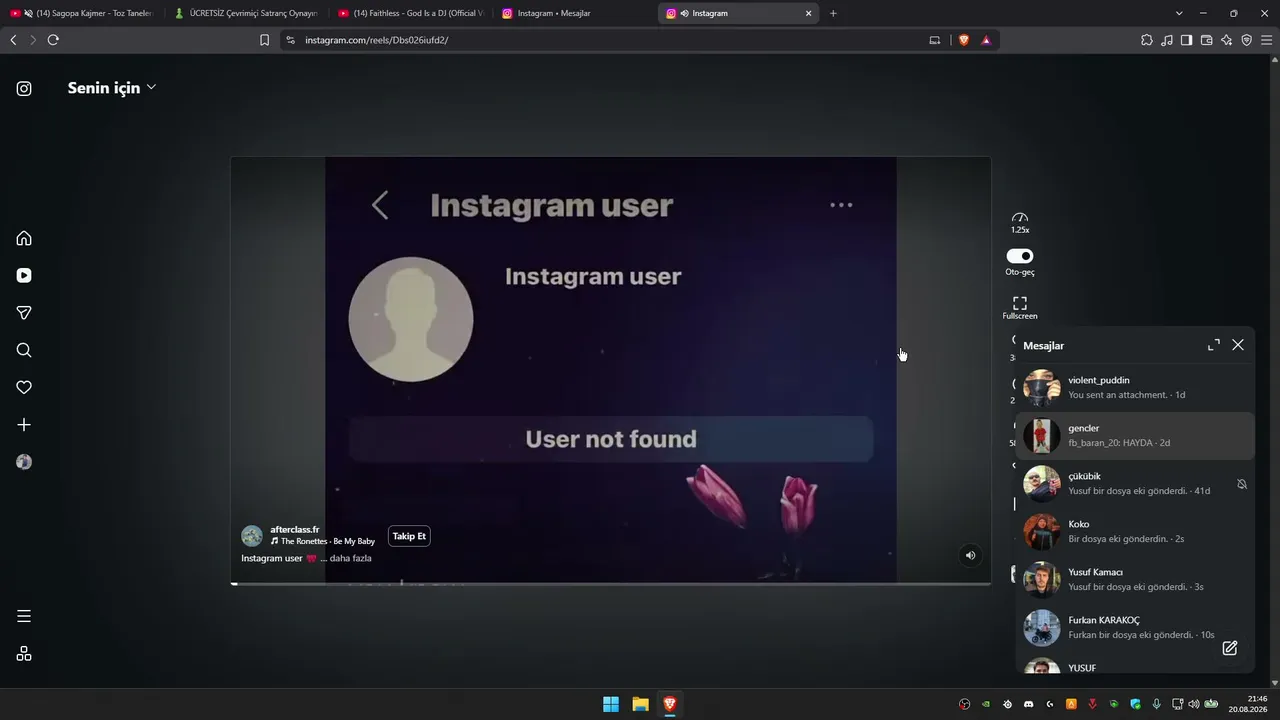Toggle the browser sidebar panel
This screenshot has width=1280, height=720.
click(1186, 40)
